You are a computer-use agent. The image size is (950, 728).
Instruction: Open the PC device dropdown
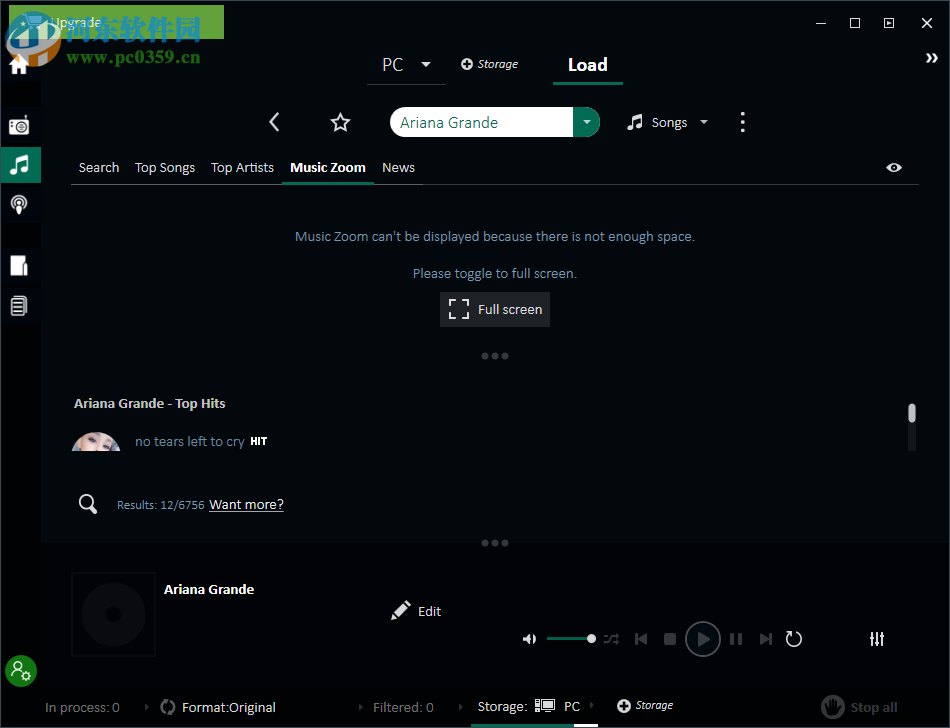tap(406, 64)
